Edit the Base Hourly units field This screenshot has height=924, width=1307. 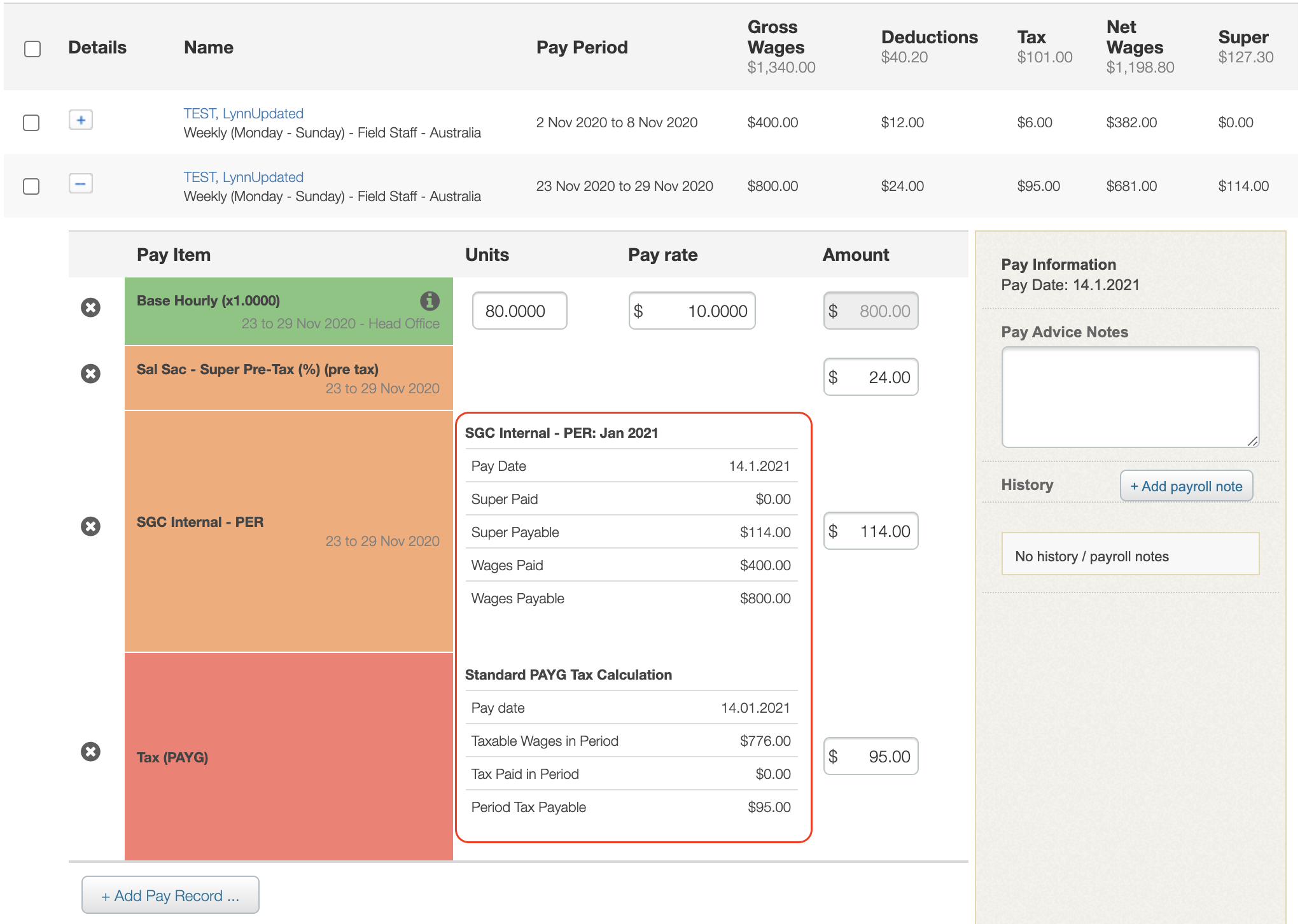519,311
